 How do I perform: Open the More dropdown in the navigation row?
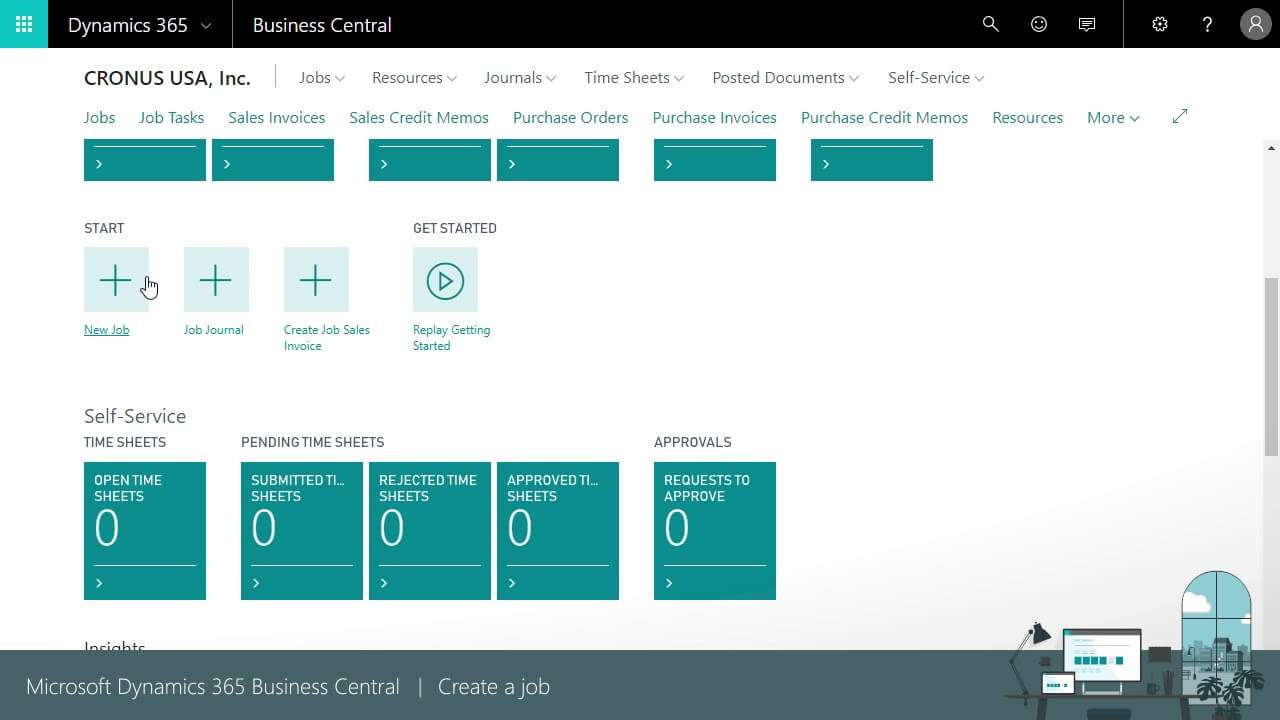tap(1112, 117)
